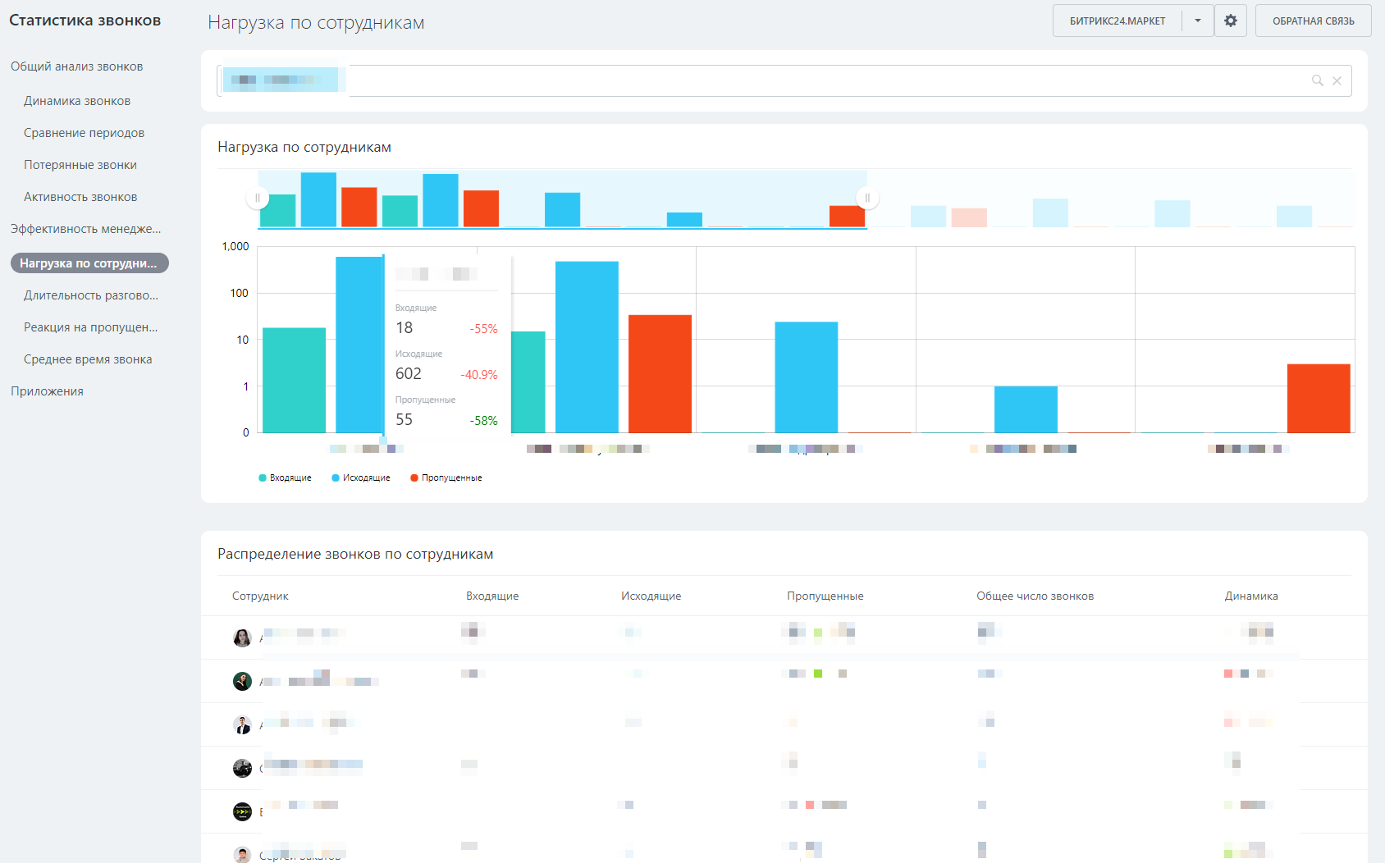The width and height of the screenshot is (1385, 868).
Task: Open Эффективность менеджеров section
Action: tap(85, 229)
